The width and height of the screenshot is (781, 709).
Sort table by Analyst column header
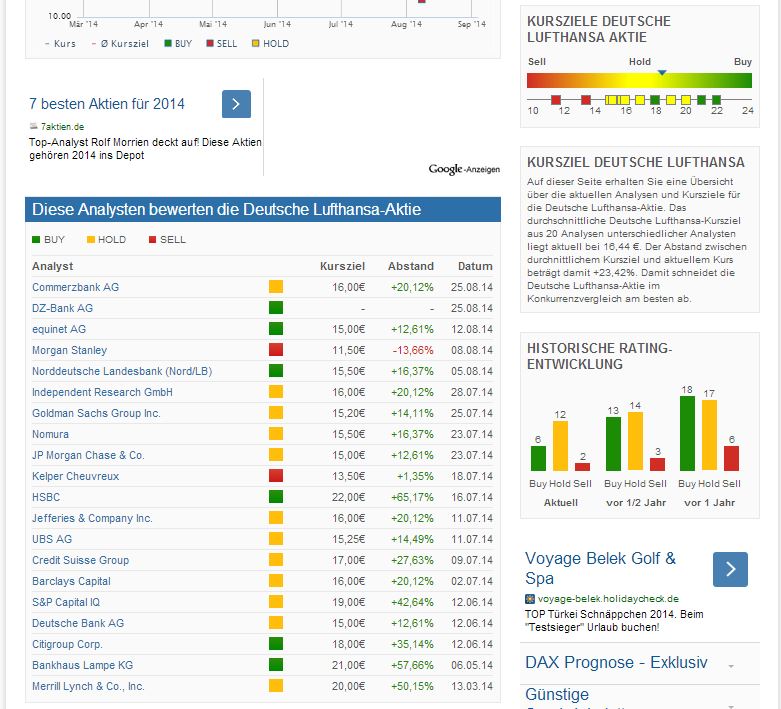click(x=52, y=266)
